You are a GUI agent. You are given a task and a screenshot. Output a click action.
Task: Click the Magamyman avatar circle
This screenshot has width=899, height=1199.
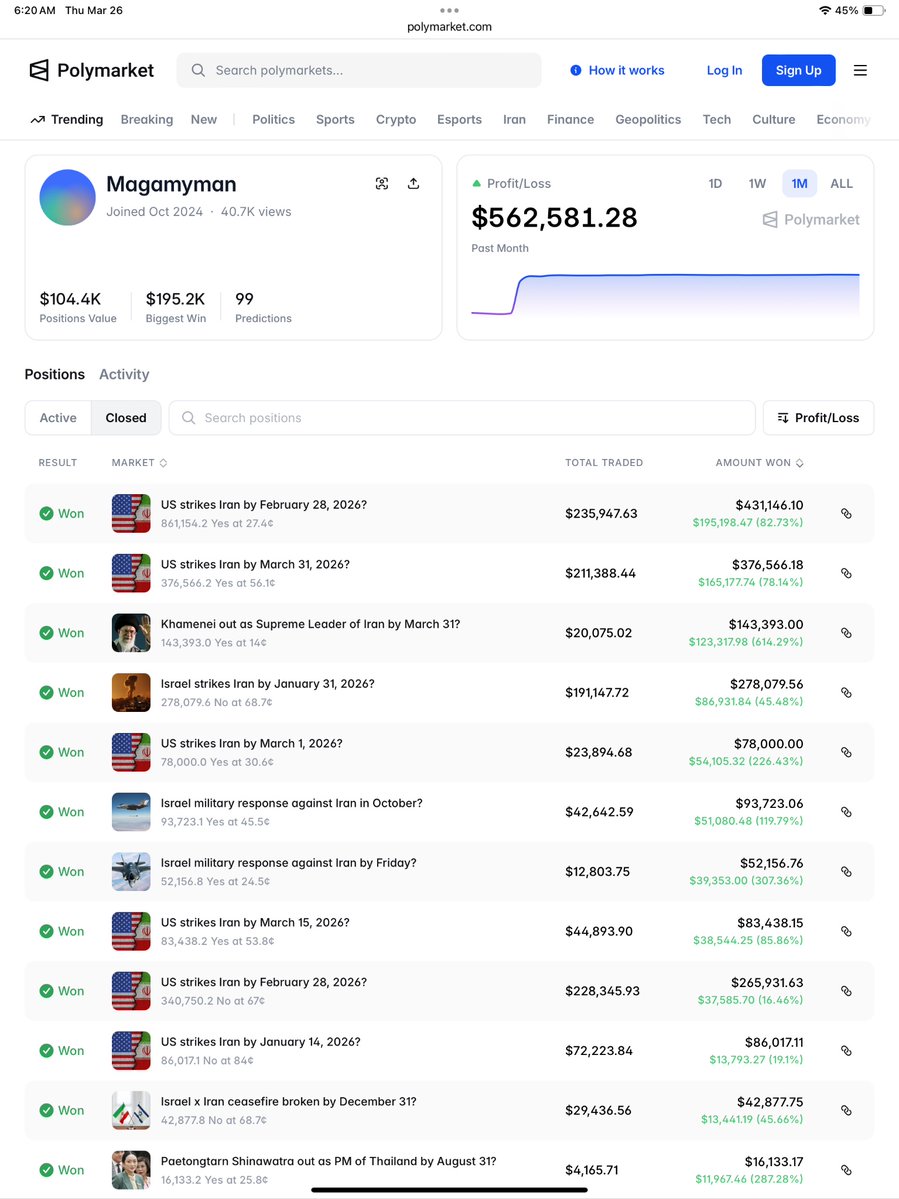[67, 197]
